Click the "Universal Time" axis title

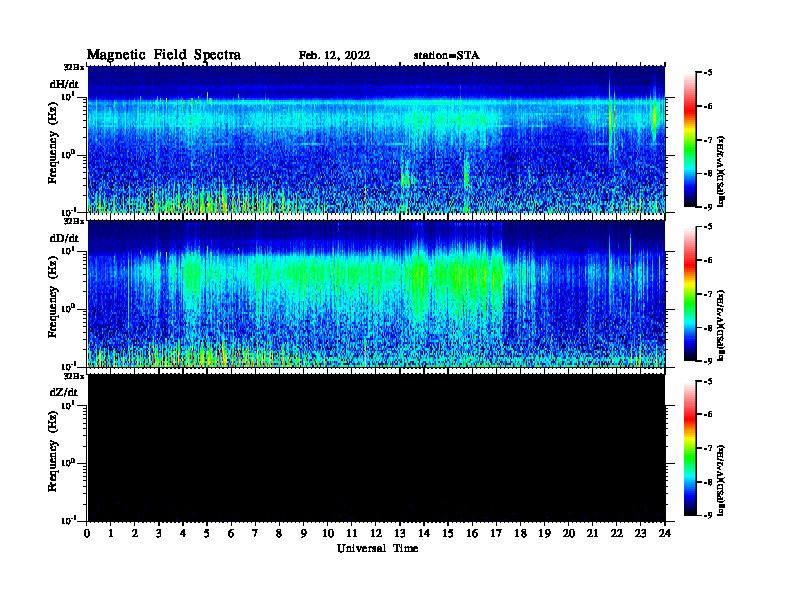coord(377,548)
